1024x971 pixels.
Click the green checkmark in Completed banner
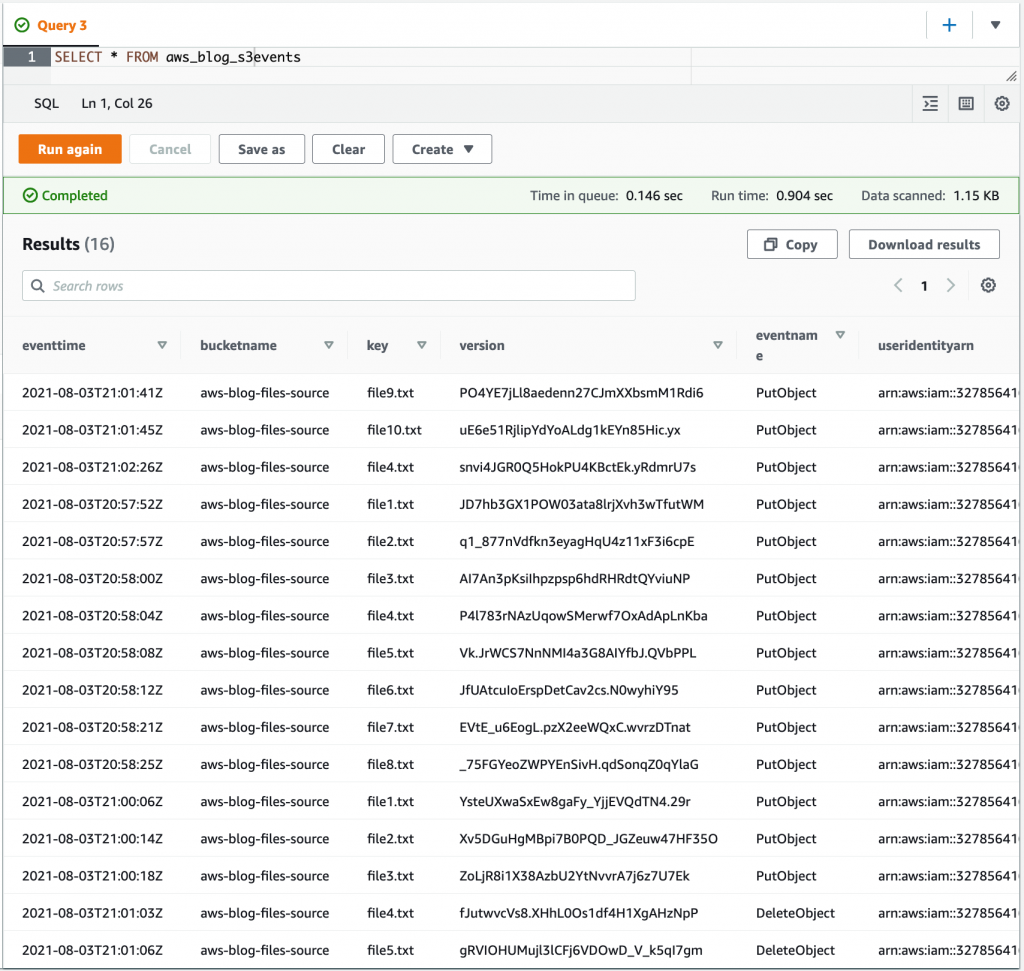[x=28, y=195]
